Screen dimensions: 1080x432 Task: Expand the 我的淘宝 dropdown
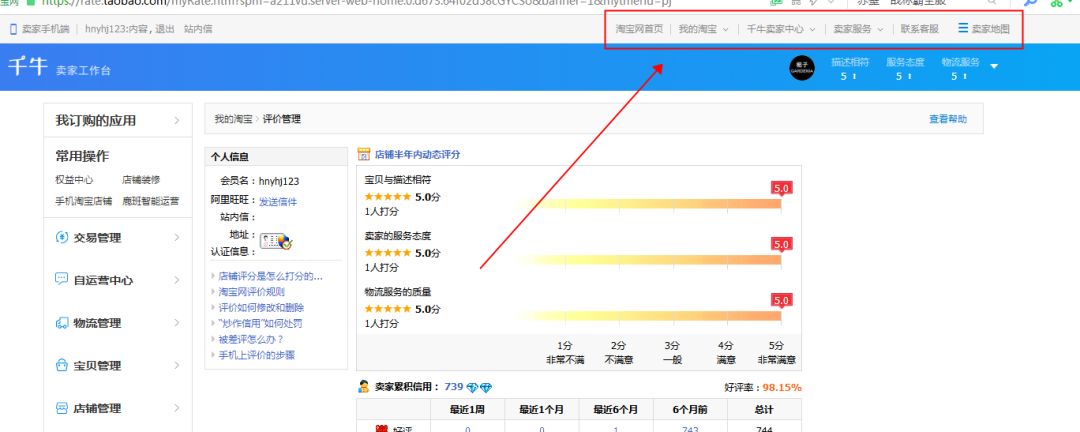(x=703, y=29)
